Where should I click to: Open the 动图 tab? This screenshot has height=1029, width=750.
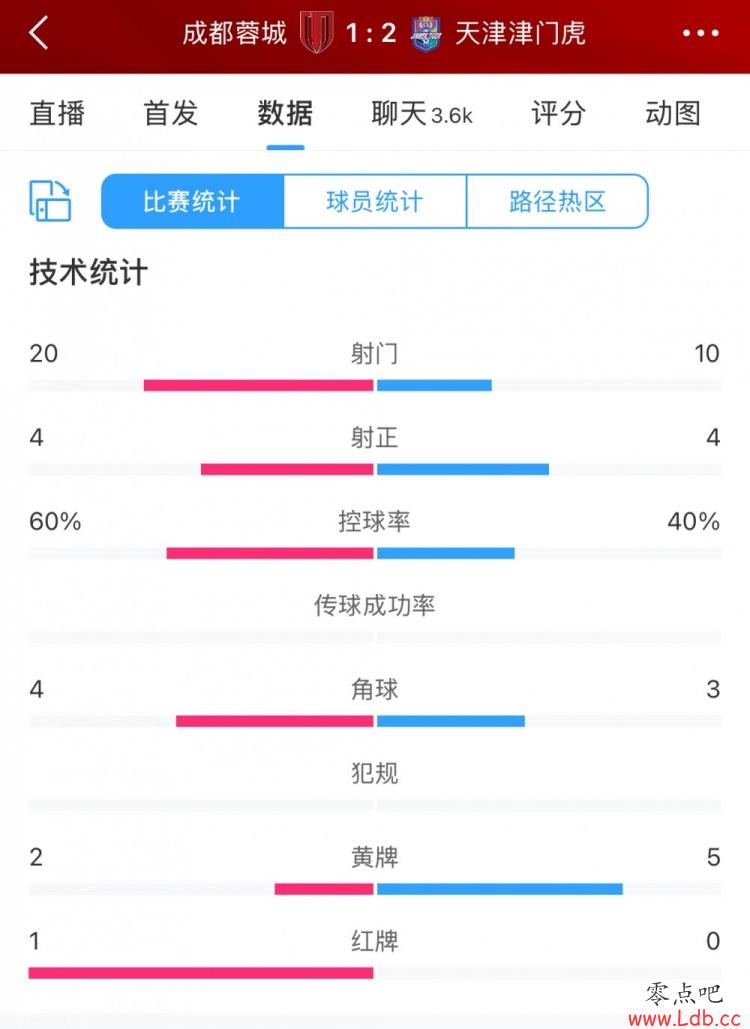(x=673, y=113)
